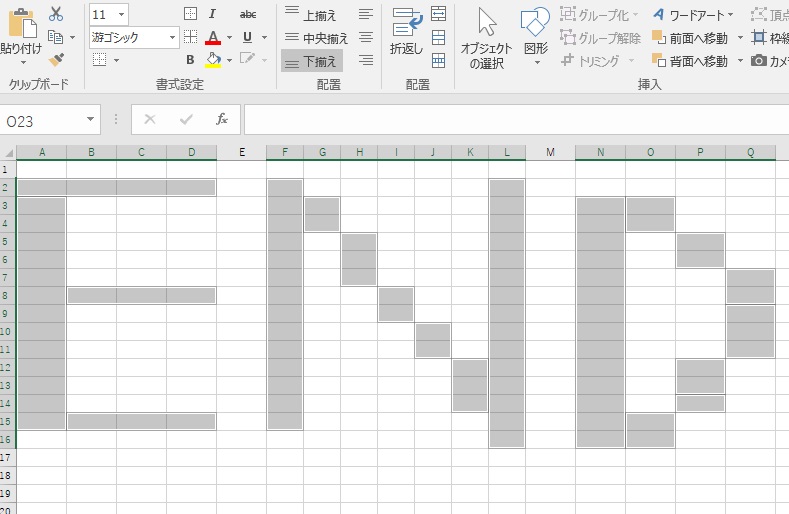Click the bottom unmerge cells icon

pos(438,60)
